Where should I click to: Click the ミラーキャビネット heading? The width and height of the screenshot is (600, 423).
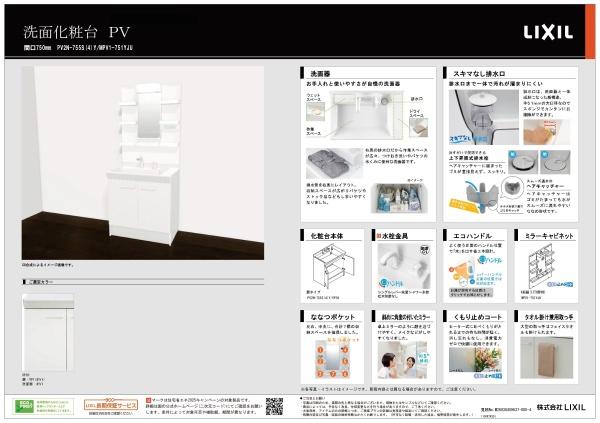pyautogui.click(x=549, y=236)
